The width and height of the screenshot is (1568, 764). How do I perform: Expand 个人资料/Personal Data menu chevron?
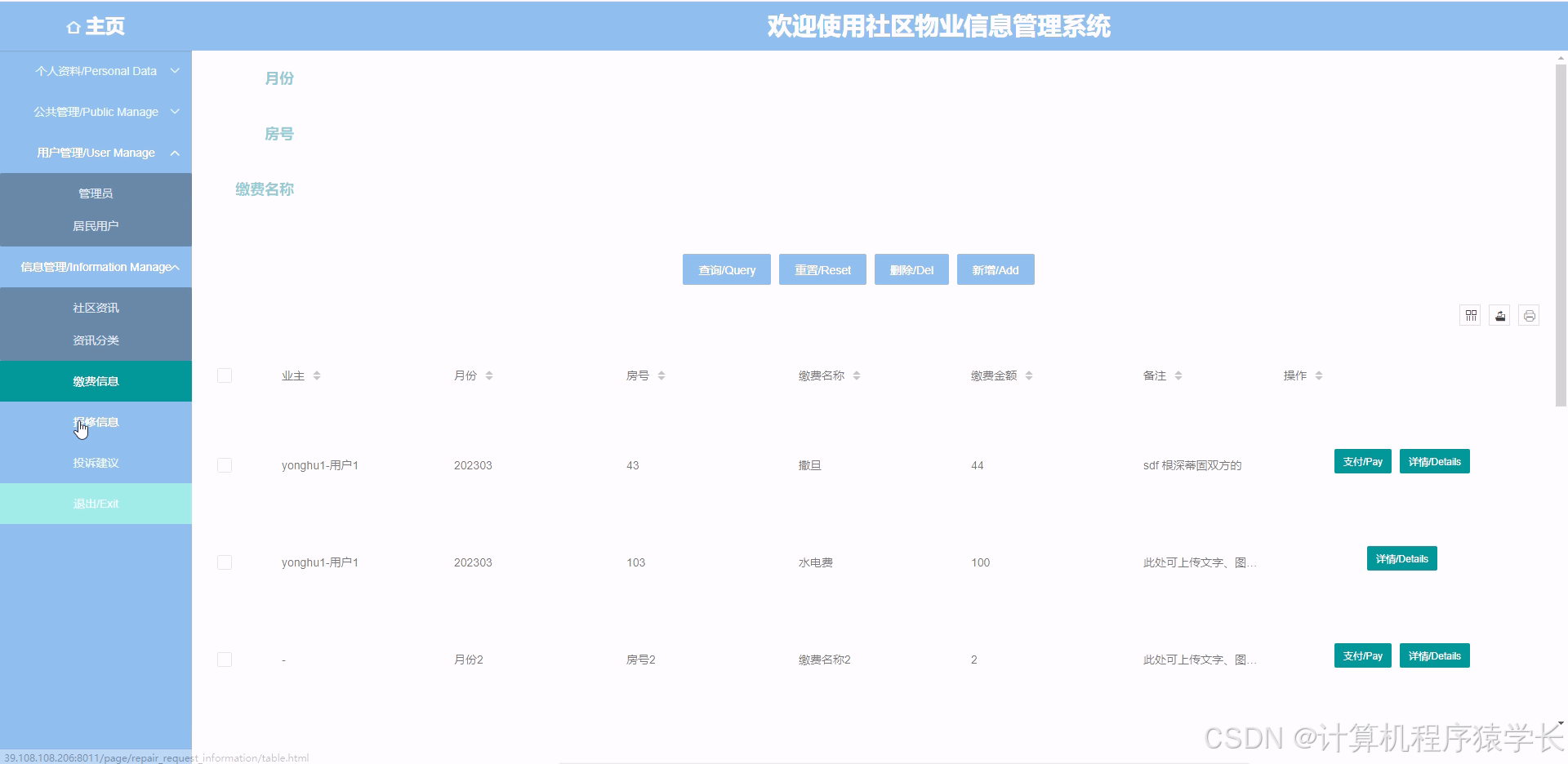[x=175, y=71]
